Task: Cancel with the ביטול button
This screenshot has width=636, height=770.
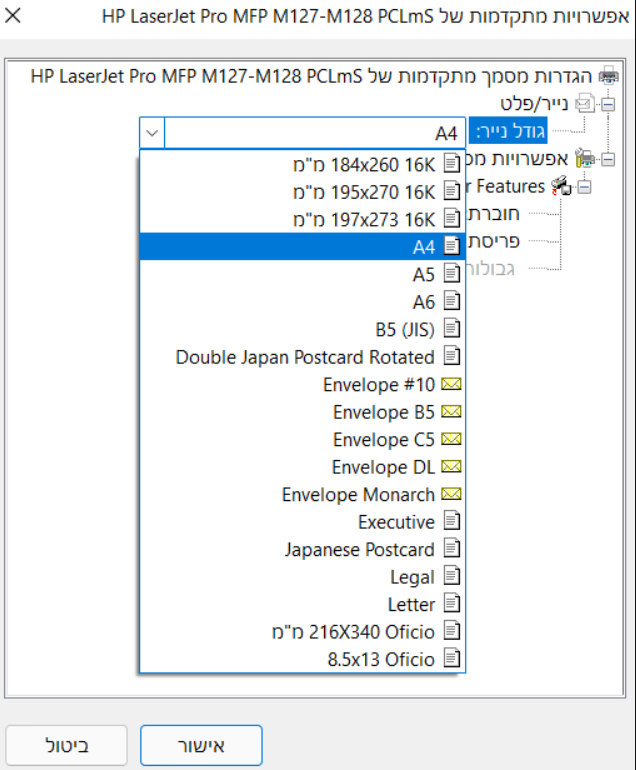Action: pyautogui.click(x=67, y=745)
